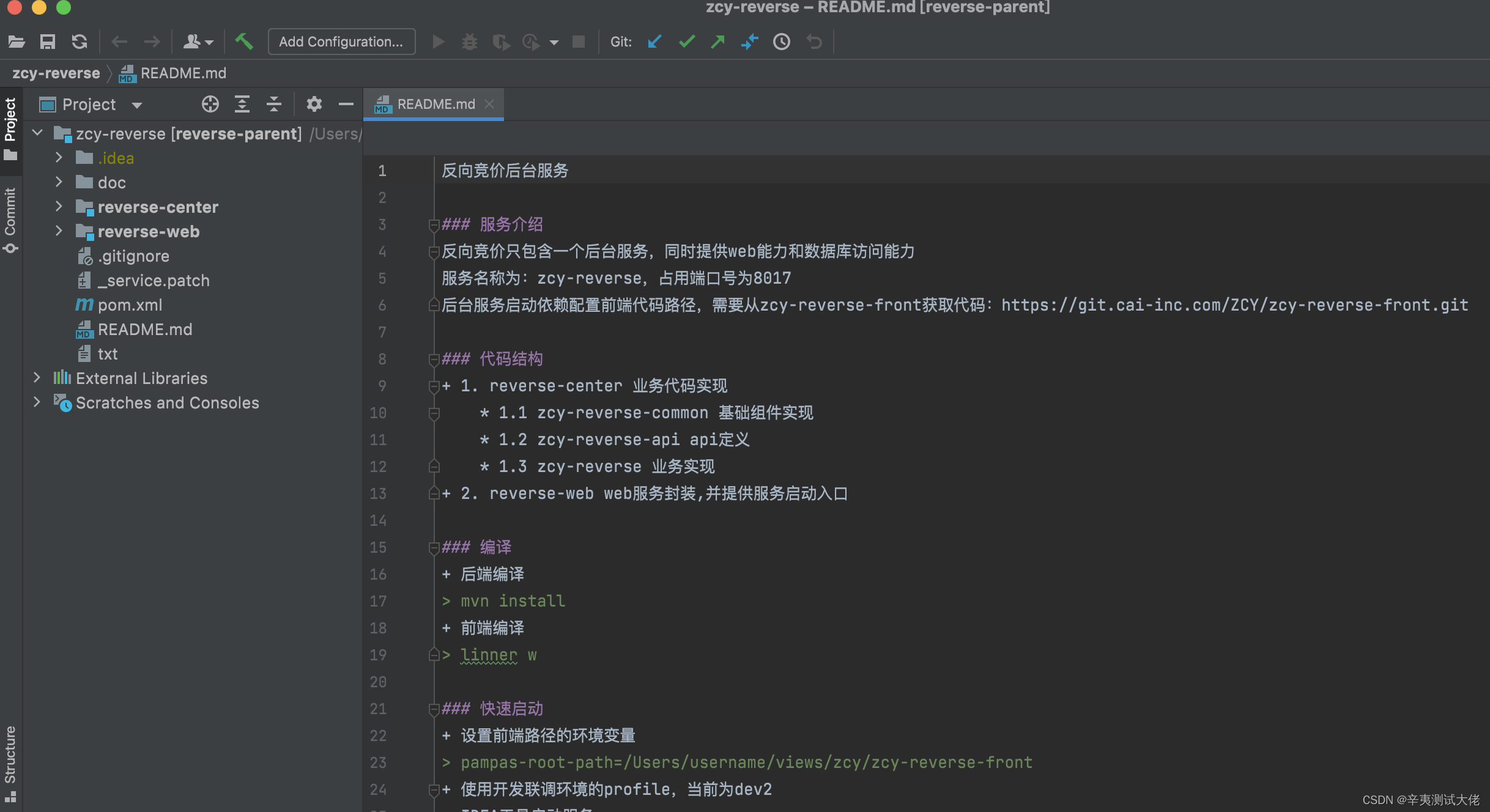Click README.md breadcrumb in navigation bar
This screenshot has width=1490, height=812.
[x=173, y=73]
